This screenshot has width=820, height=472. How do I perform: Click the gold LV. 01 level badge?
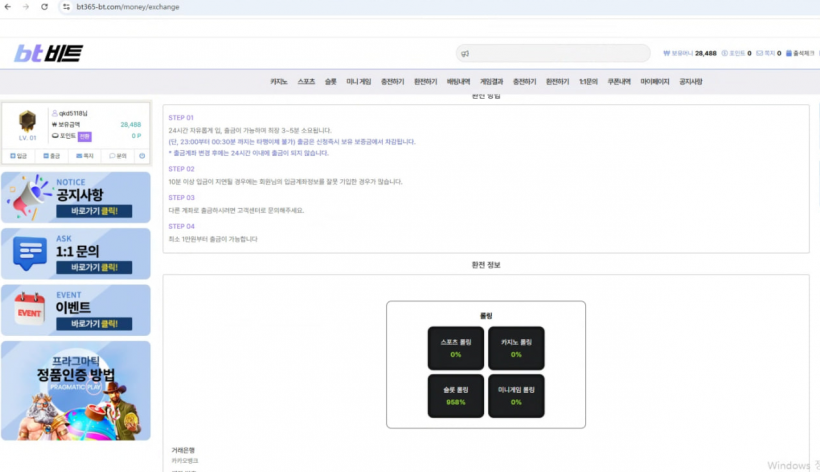[x=28, y=121]
